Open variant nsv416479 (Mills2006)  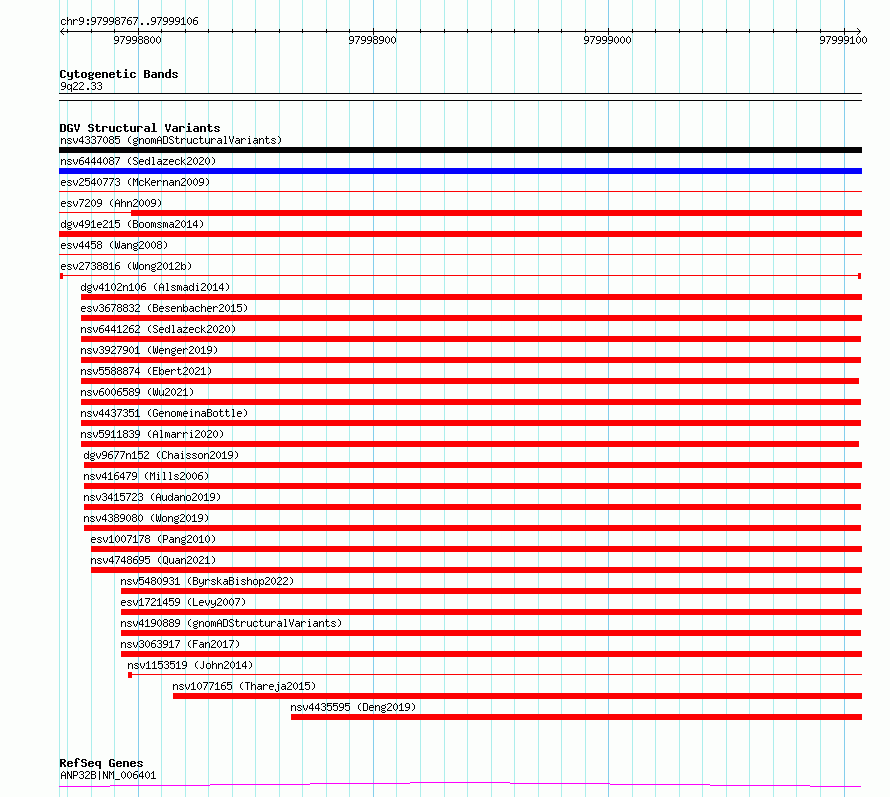pos(146,476)
